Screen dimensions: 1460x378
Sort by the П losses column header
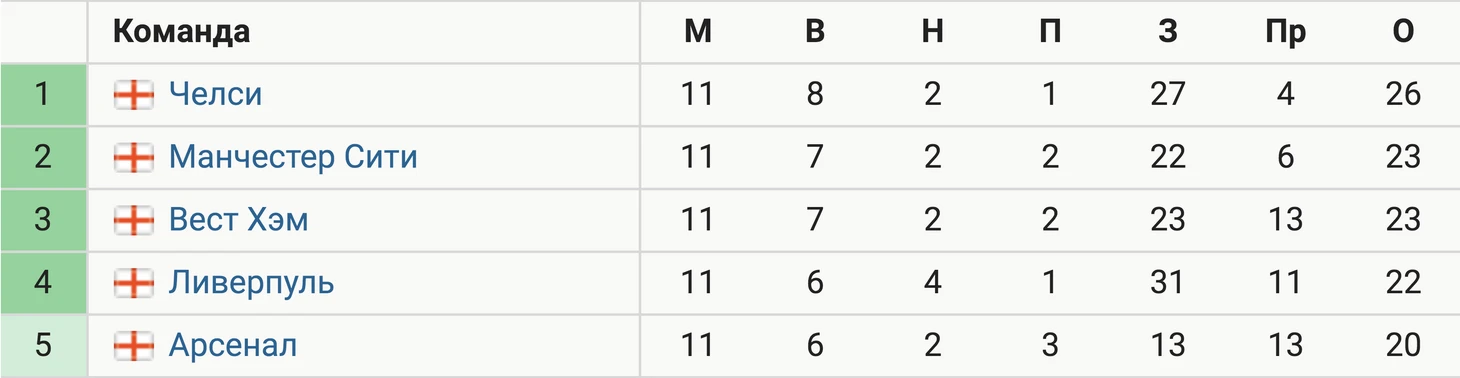tap(1050, 32)
